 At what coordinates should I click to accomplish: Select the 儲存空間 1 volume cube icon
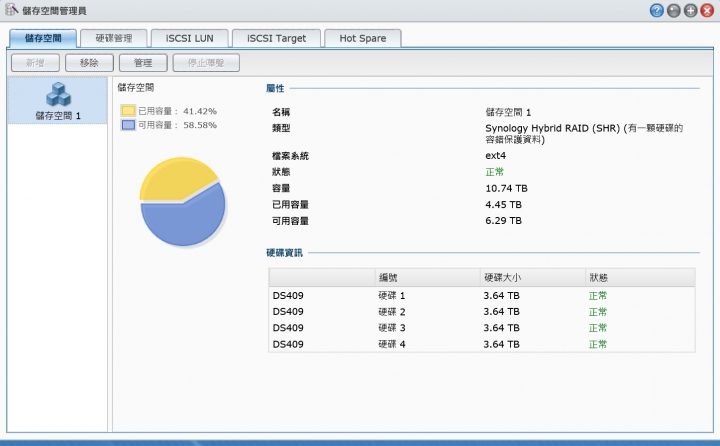(58, 94)
